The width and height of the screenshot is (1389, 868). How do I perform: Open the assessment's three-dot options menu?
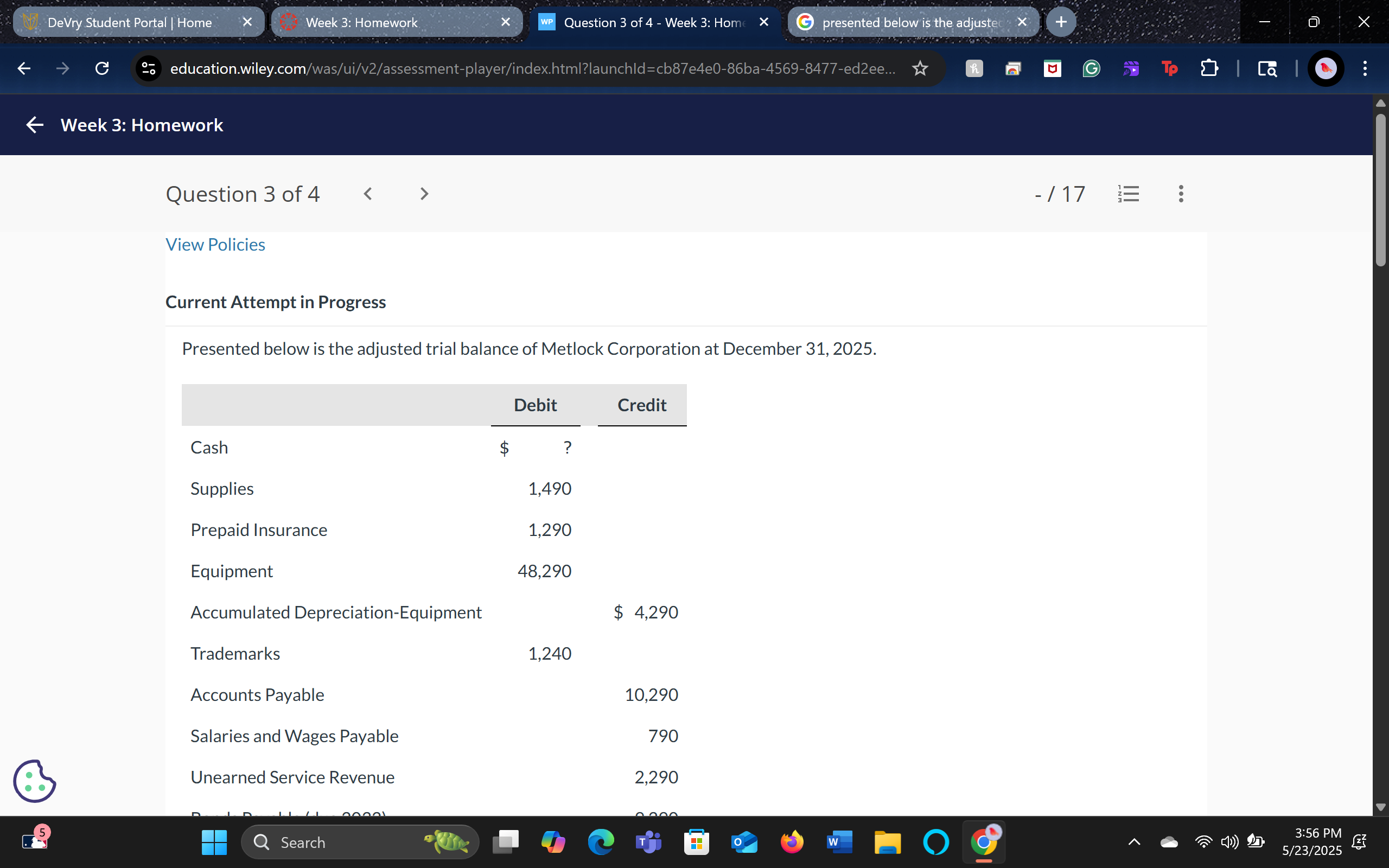(x=1181, y=194)
